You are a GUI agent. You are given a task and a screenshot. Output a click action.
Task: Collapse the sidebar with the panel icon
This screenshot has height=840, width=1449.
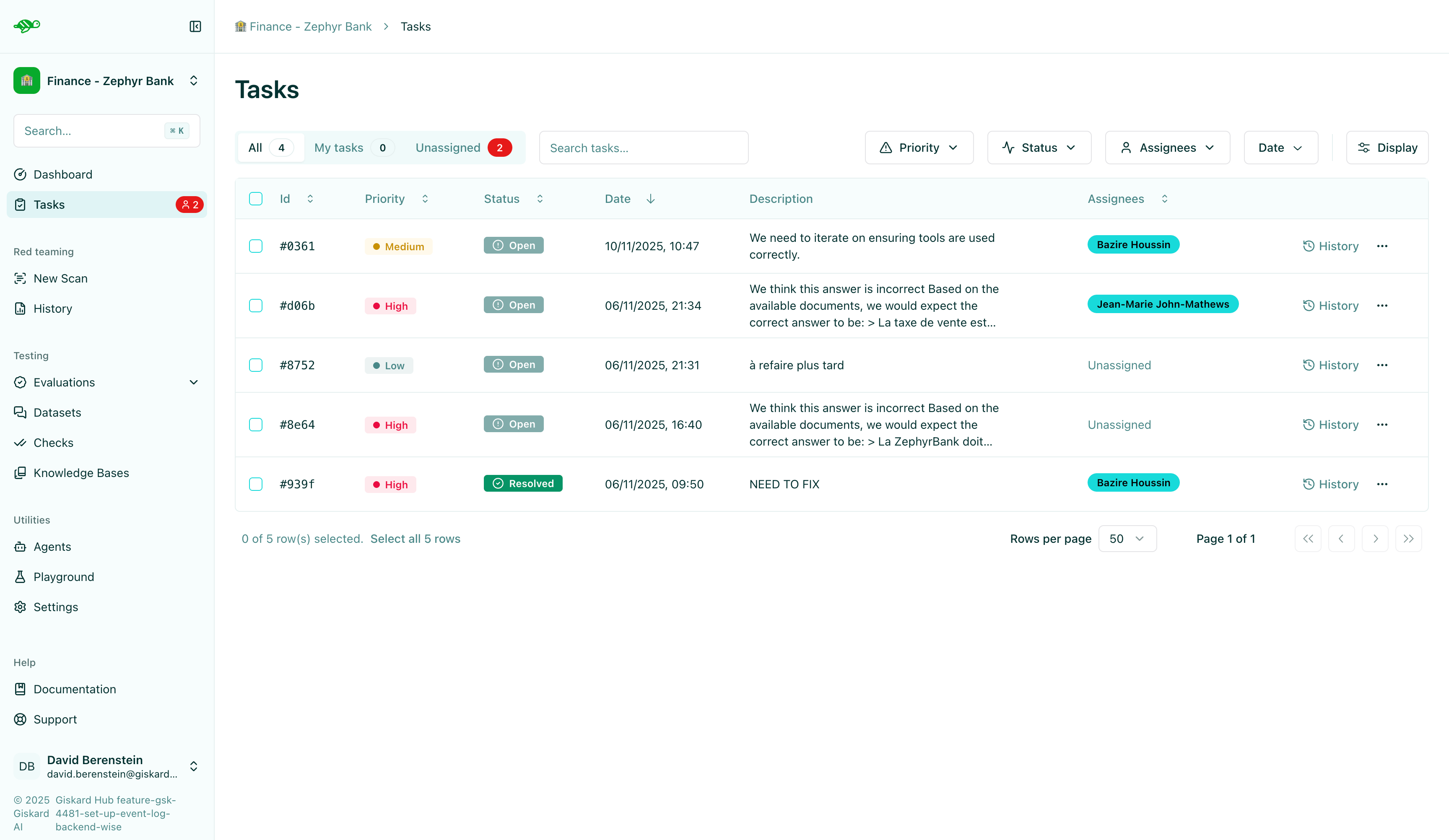tap(195, 26)
